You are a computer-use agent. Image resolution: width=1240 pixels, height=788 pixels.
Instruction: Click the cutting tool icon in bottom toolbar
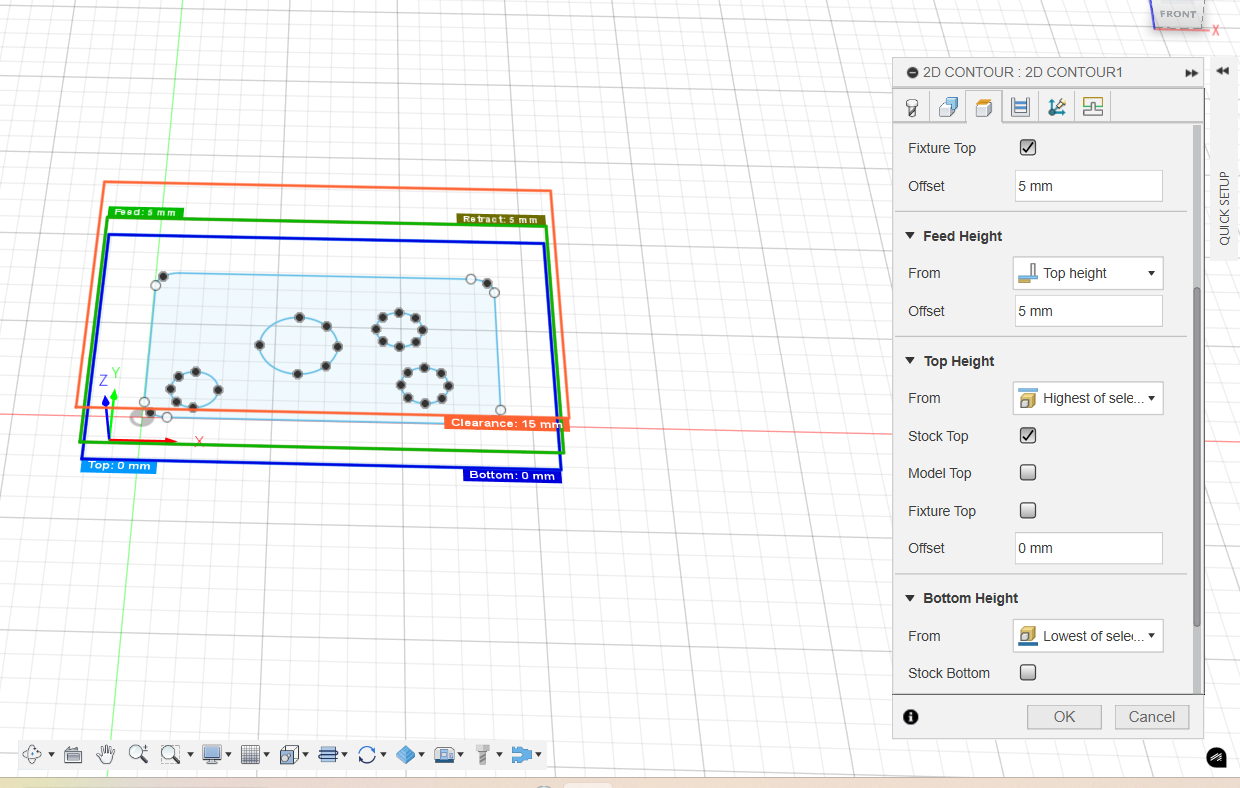(x=482, y=755)
